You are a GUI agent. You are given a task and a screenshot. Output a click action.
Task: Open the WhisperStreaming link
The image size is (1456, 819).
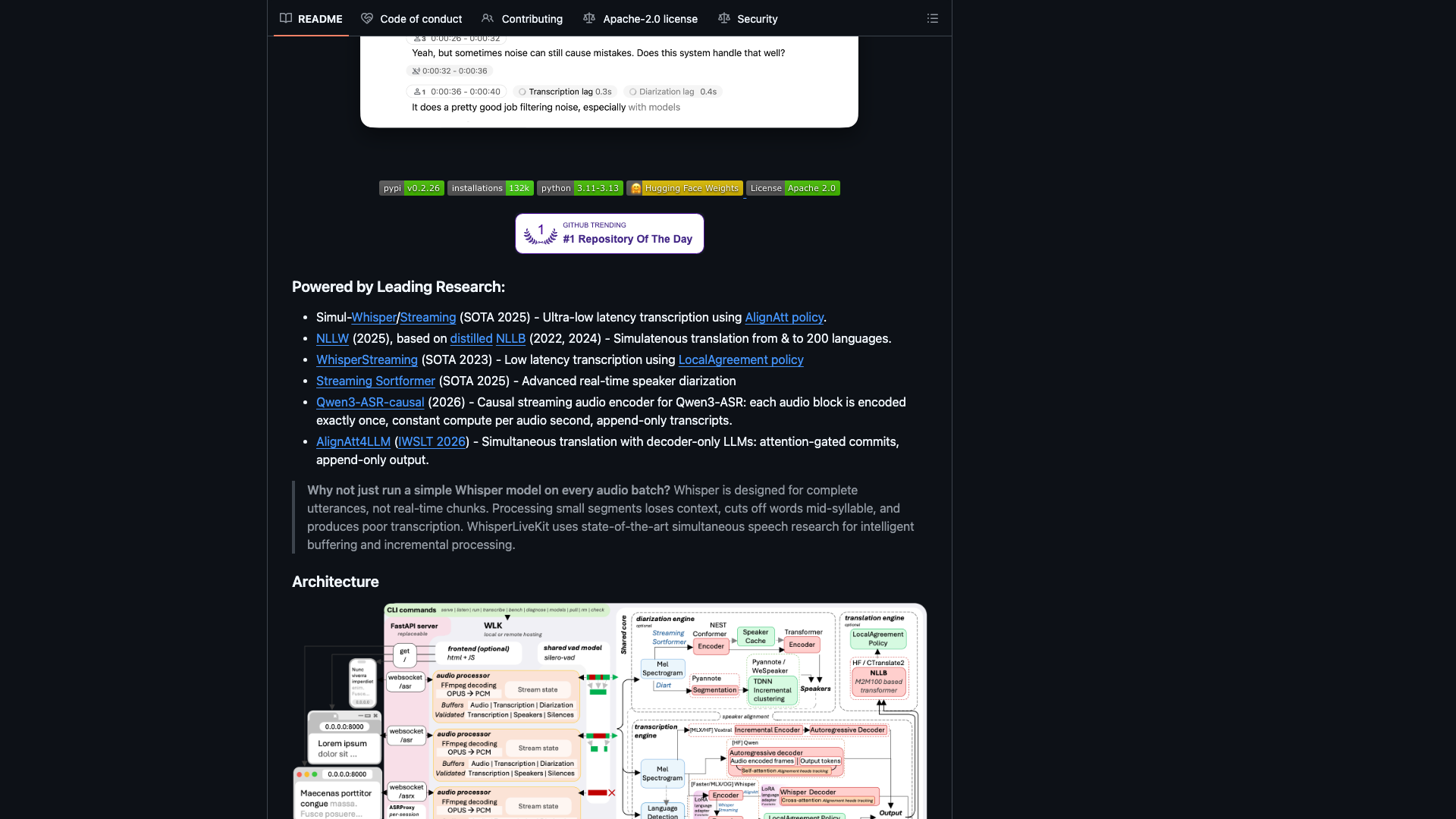367,360
